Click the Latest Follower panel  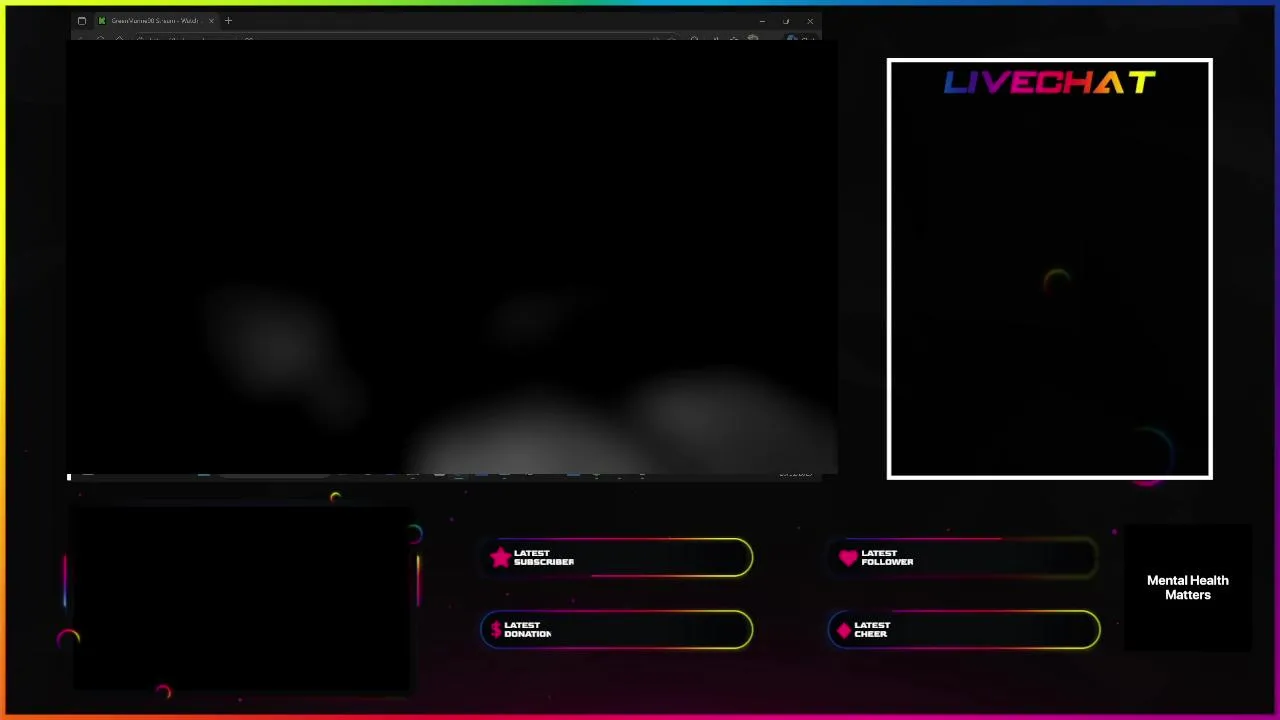point(964,558)
